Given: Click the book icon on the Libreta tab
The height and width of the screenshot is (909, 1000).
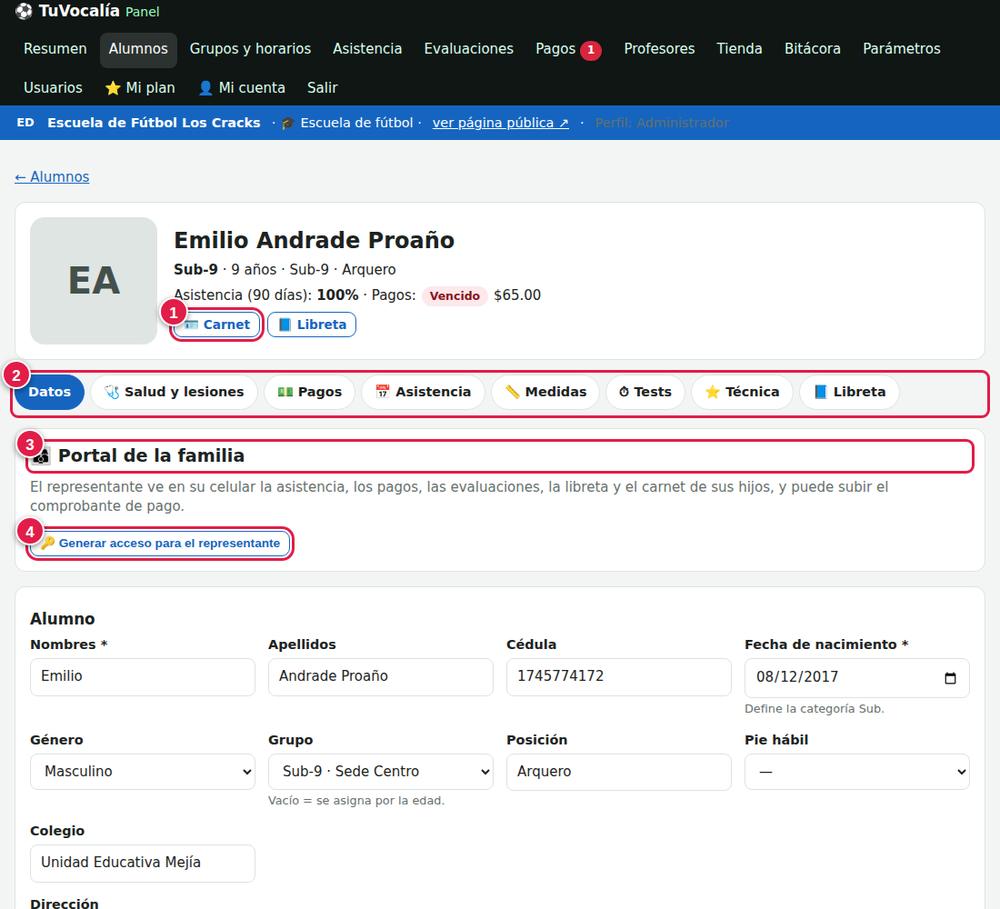Looking at the screenshot, I should click(821, 392).
